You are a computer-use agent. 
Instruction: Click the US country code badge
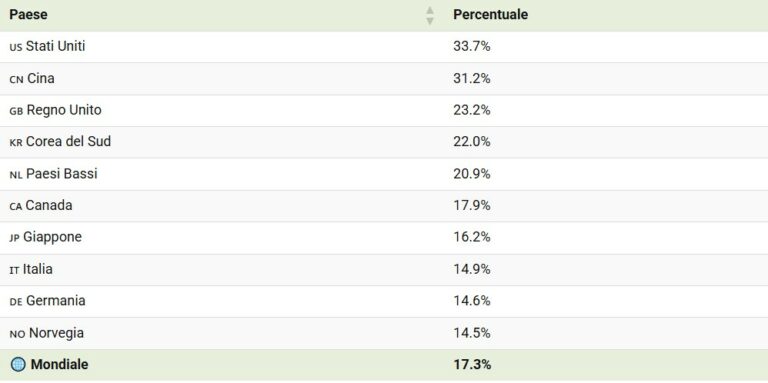pyautogui.click(x=16, y=48)
